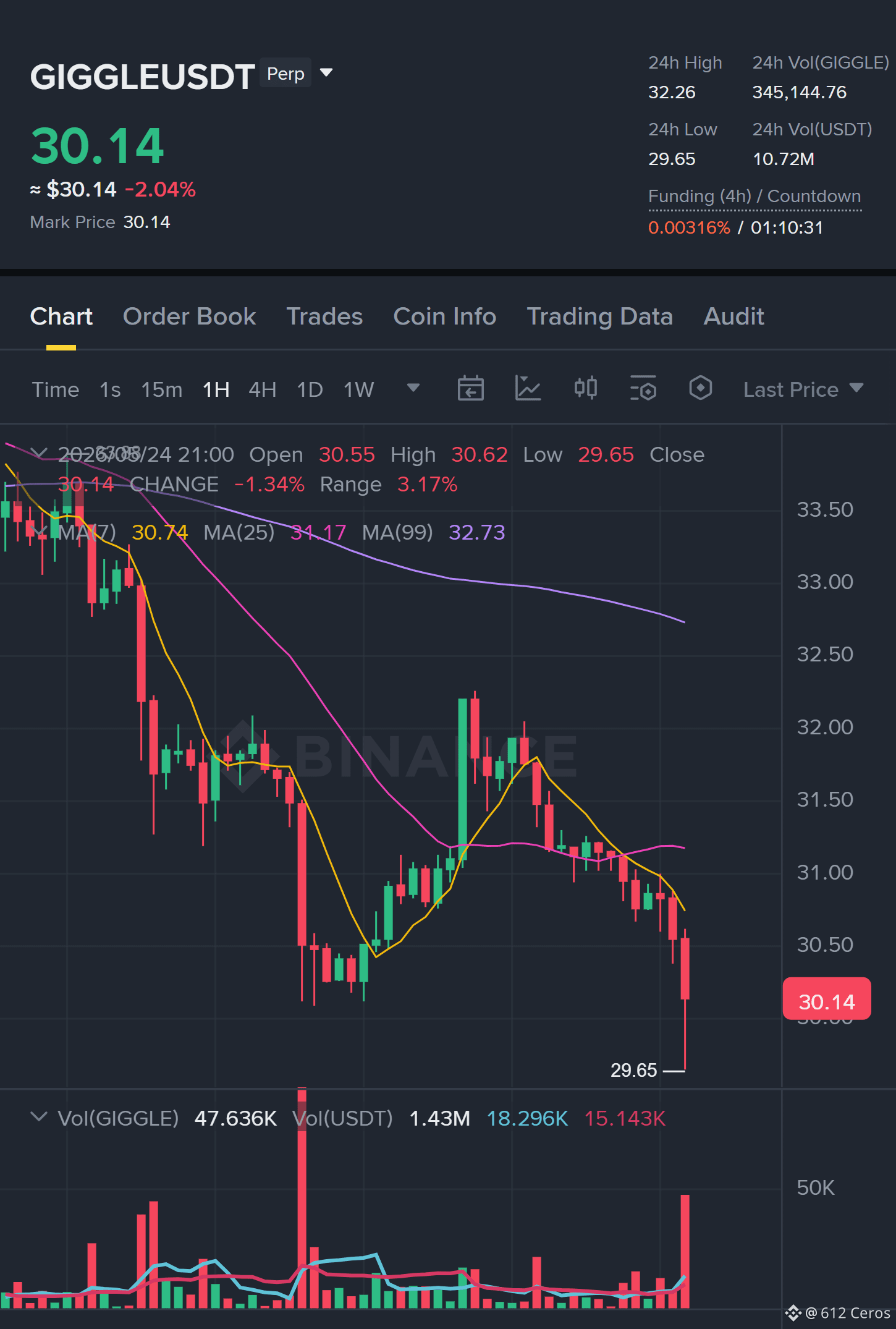The height and width of the screenshot is (1329, 896).
Task: Collapse the Vol(GIGGLE) indicator chevron
Action: (x=39, y=1117)
